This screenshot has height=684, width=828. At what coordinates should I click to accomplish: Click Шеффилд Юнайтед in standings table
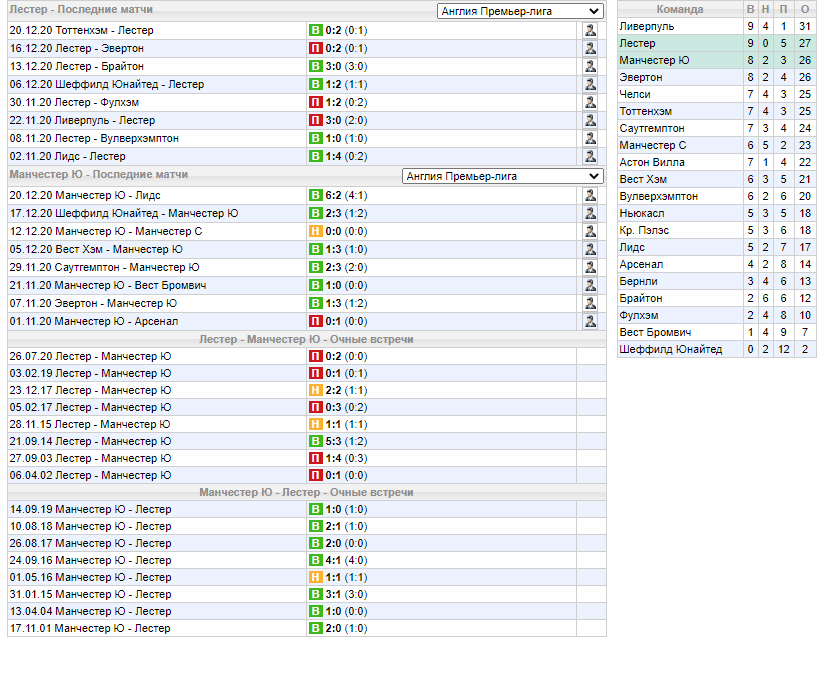671,349
